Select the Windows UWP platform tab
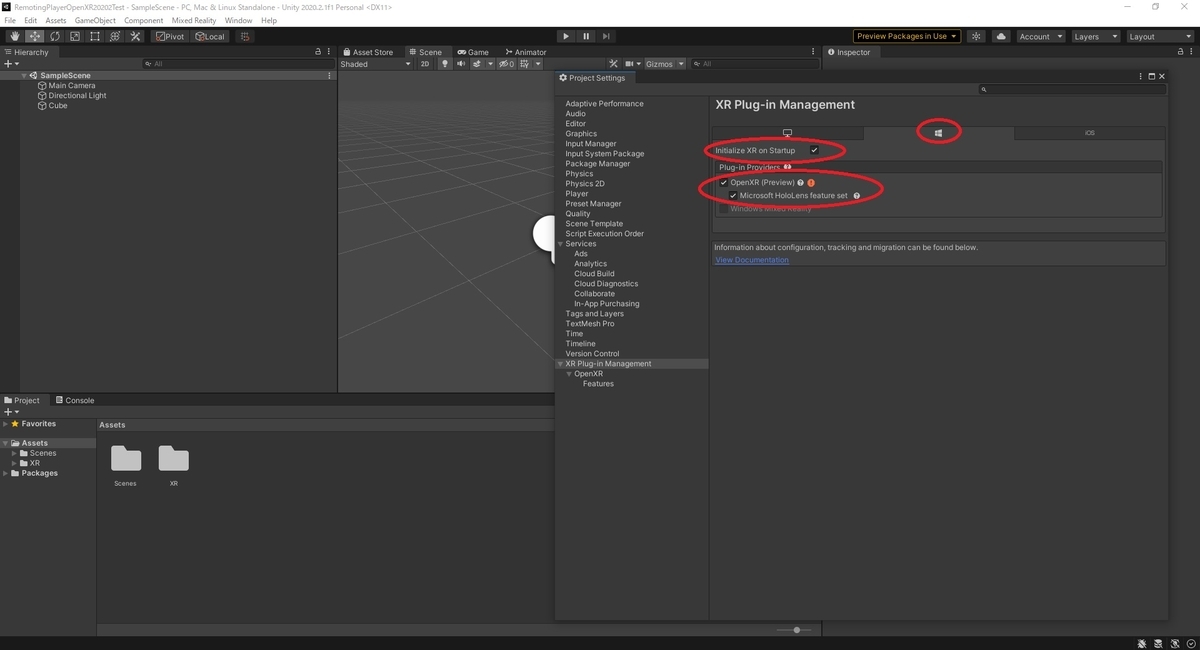The height and width of the screenshot is (650, 1200). point(938,133)
